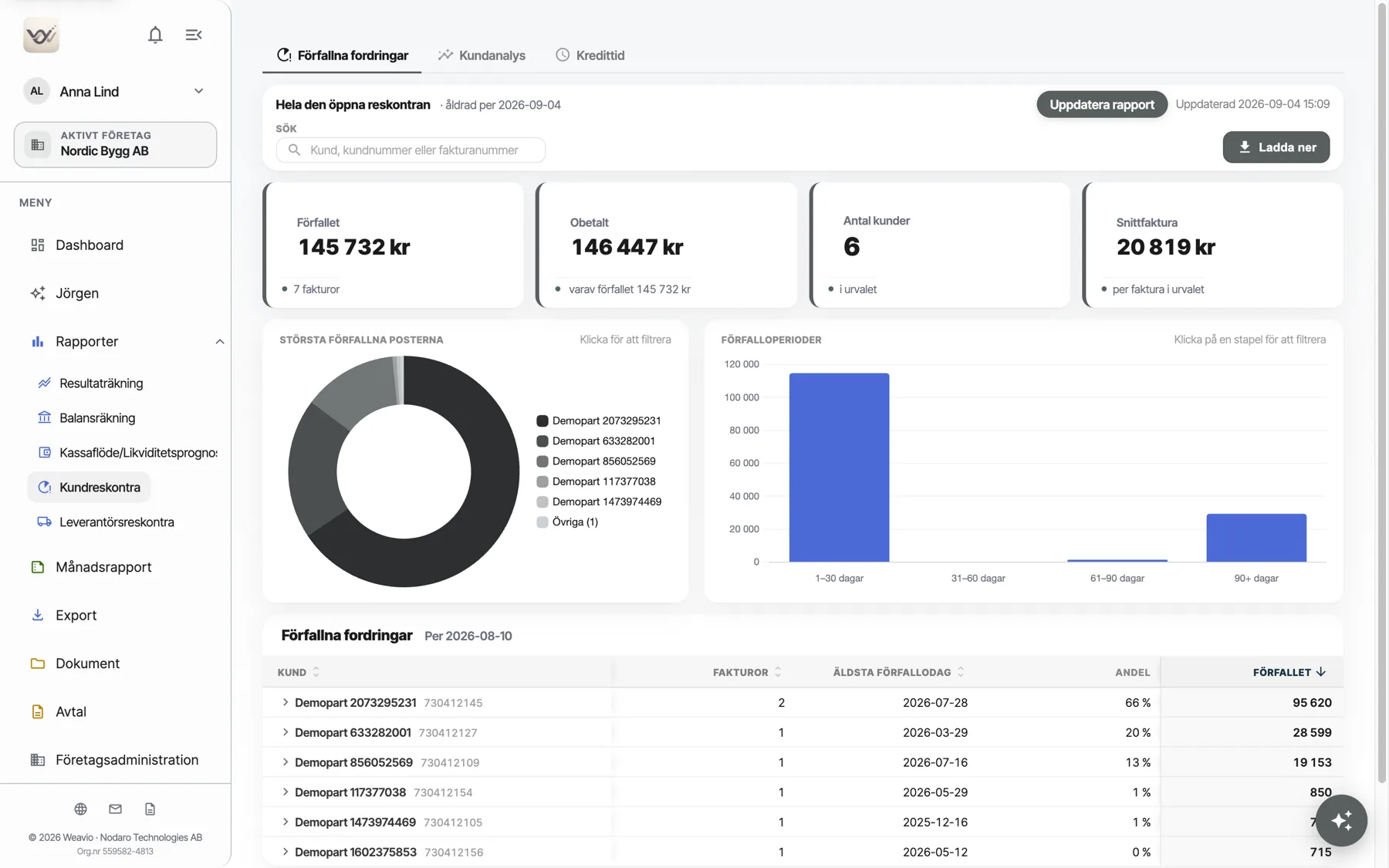Sort by Förfallet column header
Viewport: 1389px width, 868px height.
point(1289,672)
